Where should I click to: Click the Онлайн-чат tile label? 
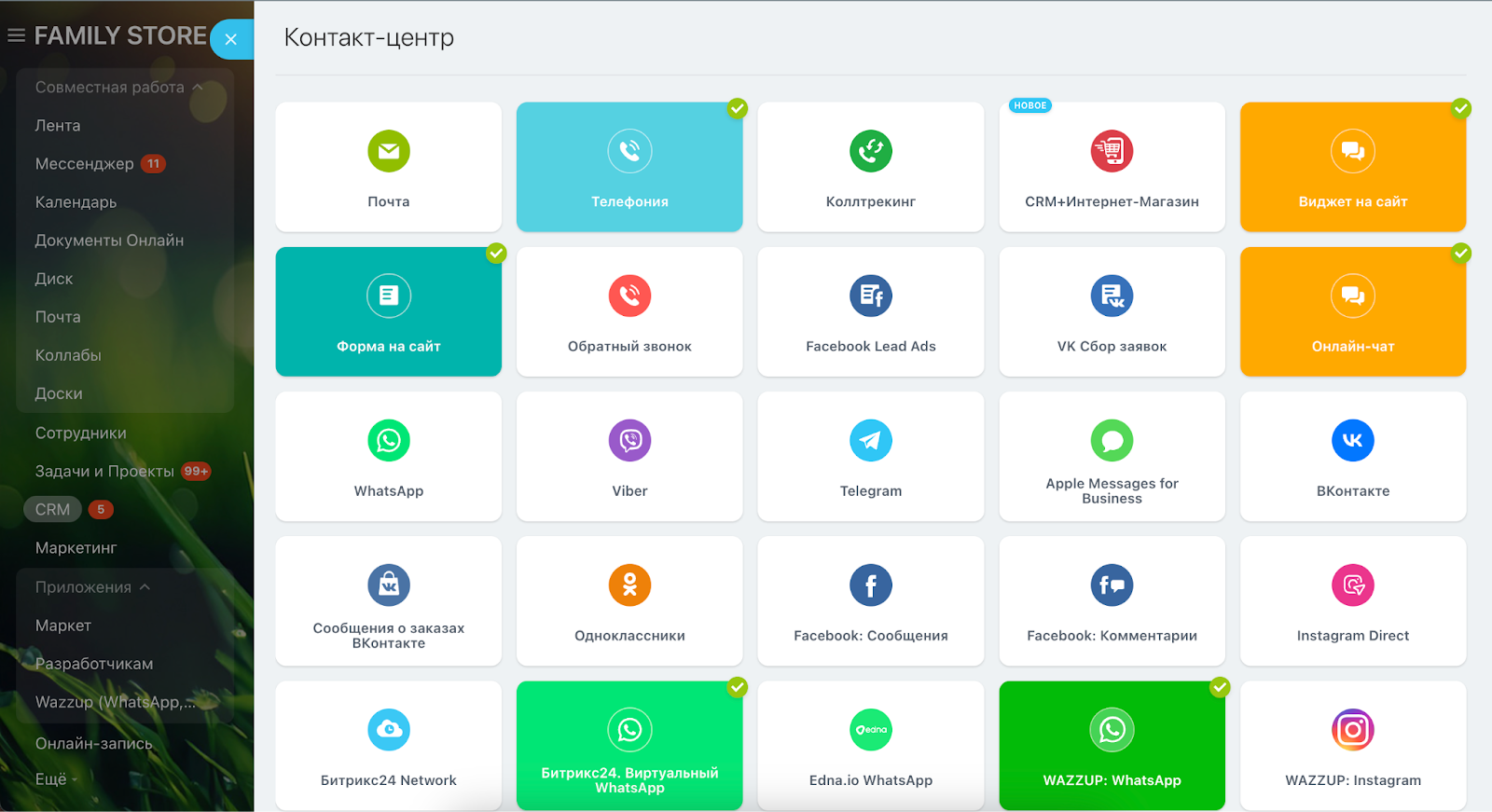[x=1353, y=347]
